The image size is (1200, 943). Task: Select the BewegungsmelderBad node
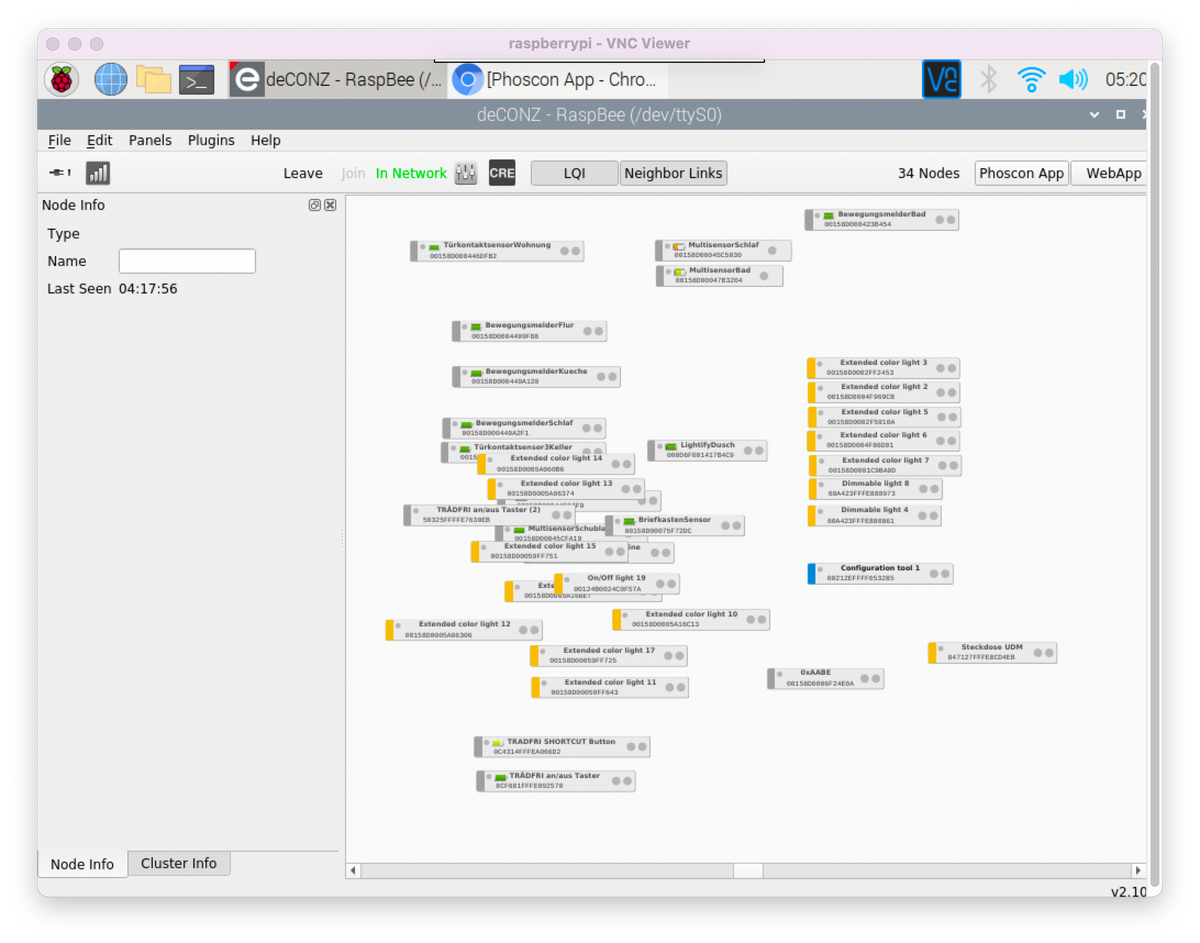click(x=882, y=219)
